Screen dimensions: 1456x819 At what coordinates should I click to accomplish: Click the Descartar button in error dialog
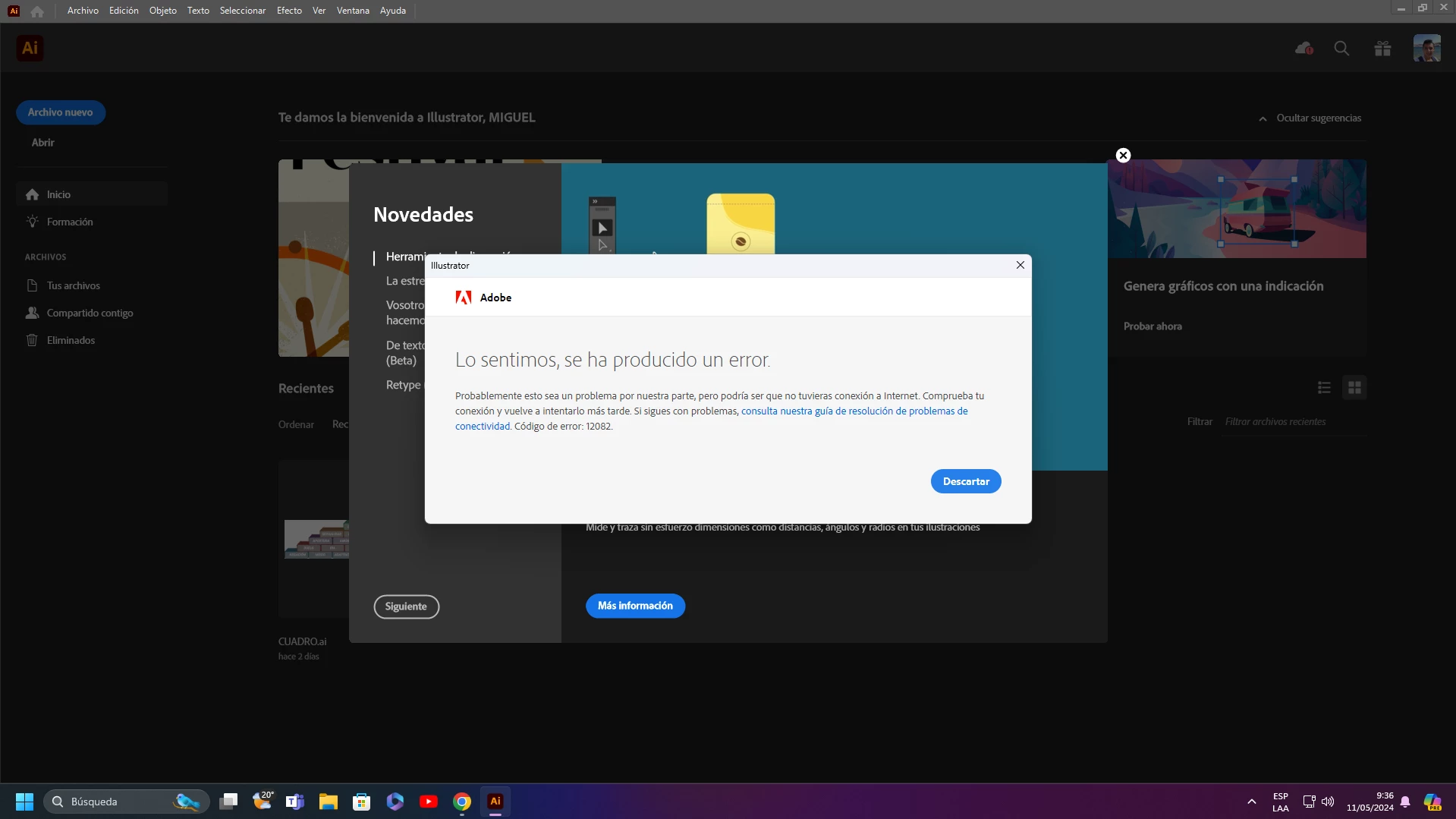point(966,481)
